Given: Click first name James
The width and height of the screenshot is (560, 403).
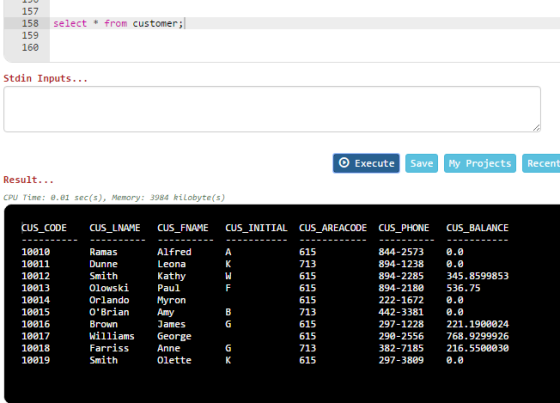Looking at the screenshot, I should coord(171,324).
